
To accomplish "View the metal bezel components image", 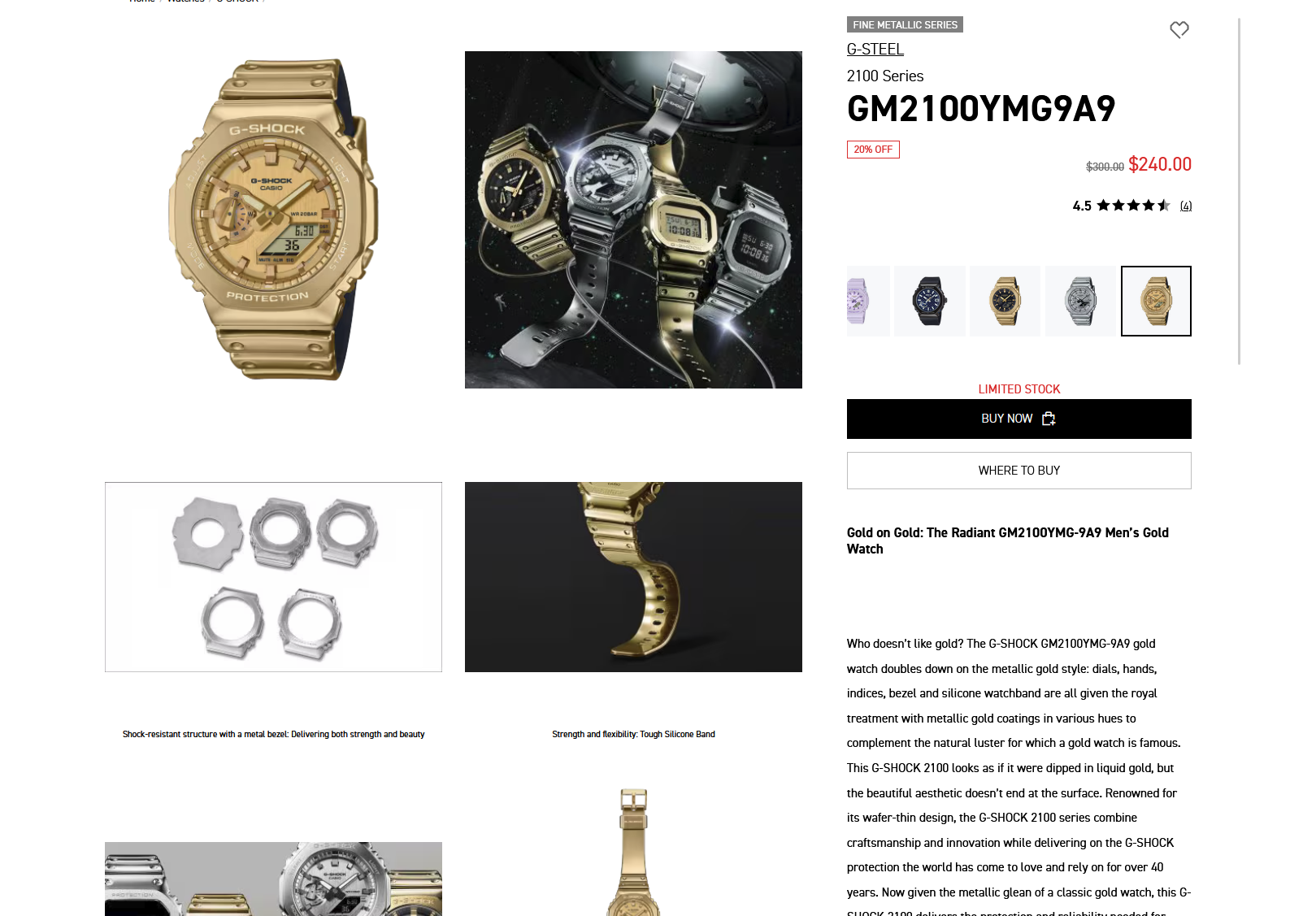I will coord(273,577).
